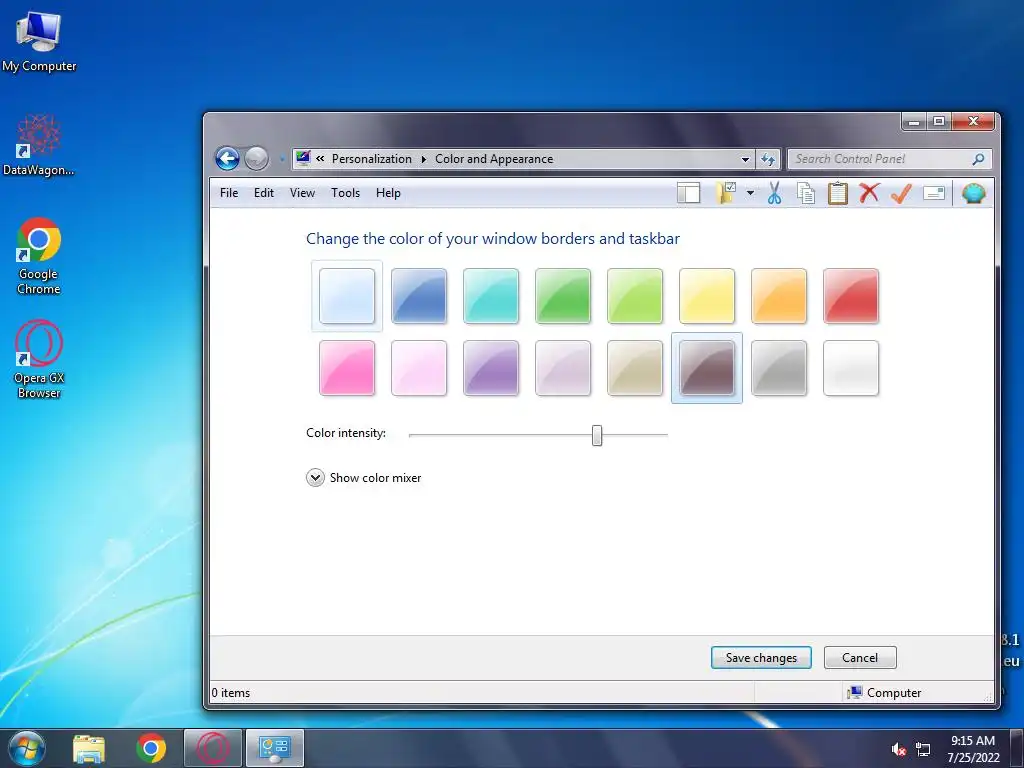Select the tan Taupe swatch
Screen dimensions: 1024x768
coord(635,368)
